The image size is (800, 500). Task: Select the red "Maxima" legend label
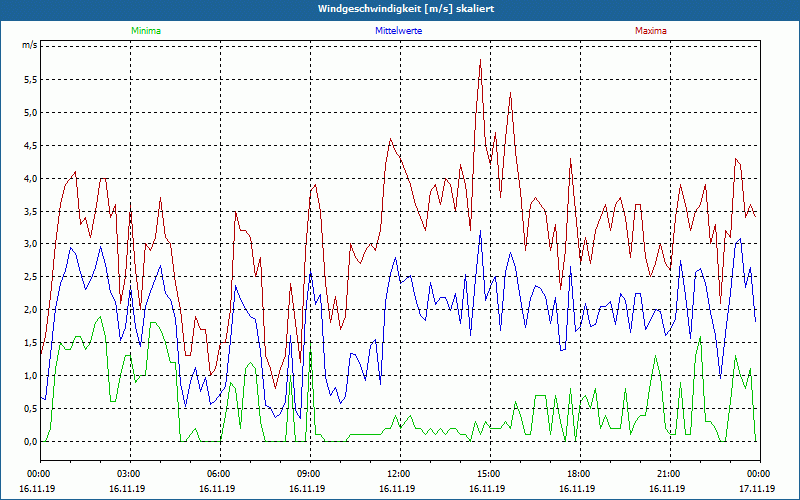tap(650, 31)
